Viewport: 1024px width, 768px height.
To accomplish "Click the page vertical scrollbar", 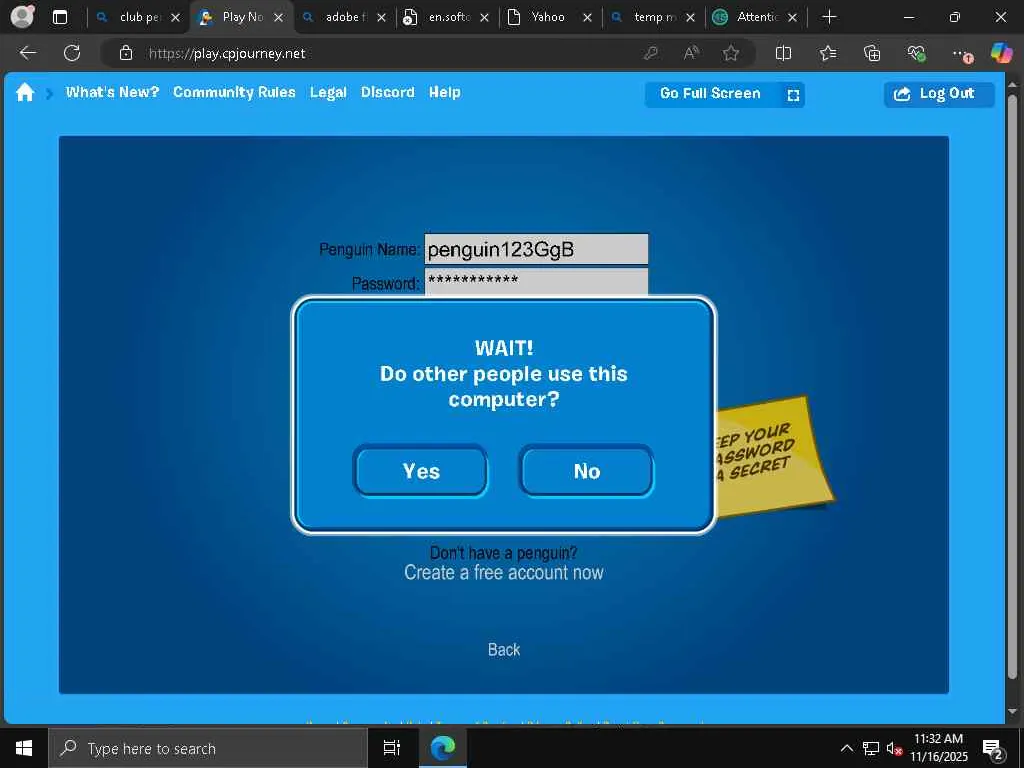I will tap(1012, 385).
